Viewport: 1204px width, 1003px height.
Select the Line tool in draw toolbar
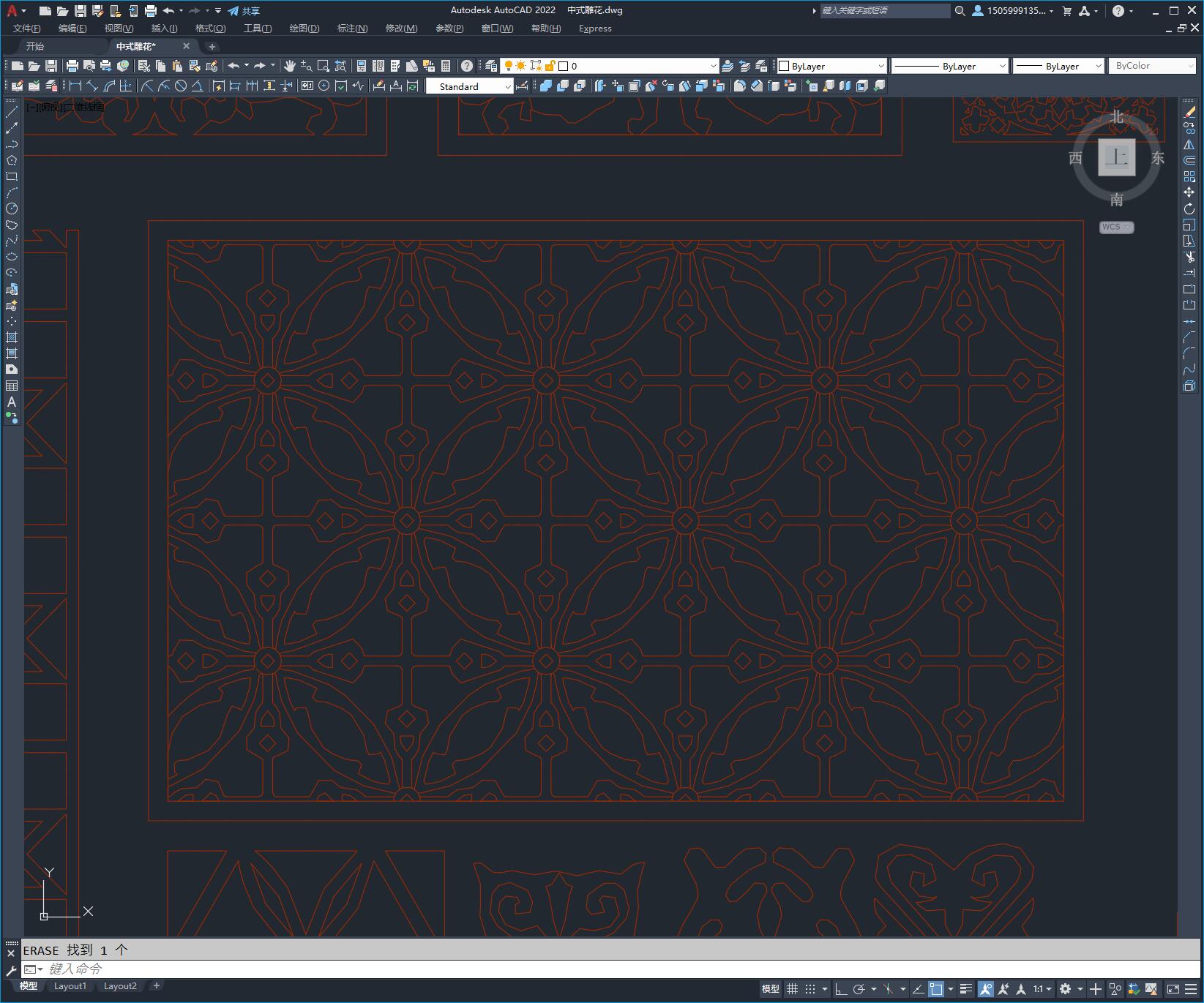click(11, 112)
